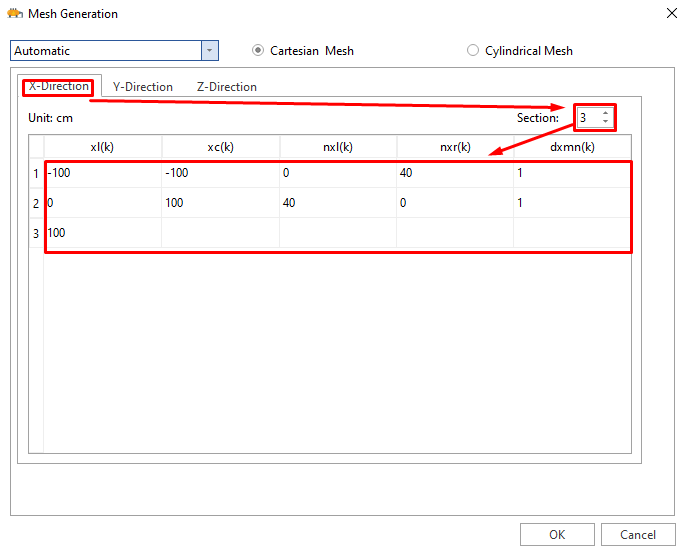Select the Cartesian Mesh radio button
The height and width of the screenshot is (557, 687).
point(259,50)
